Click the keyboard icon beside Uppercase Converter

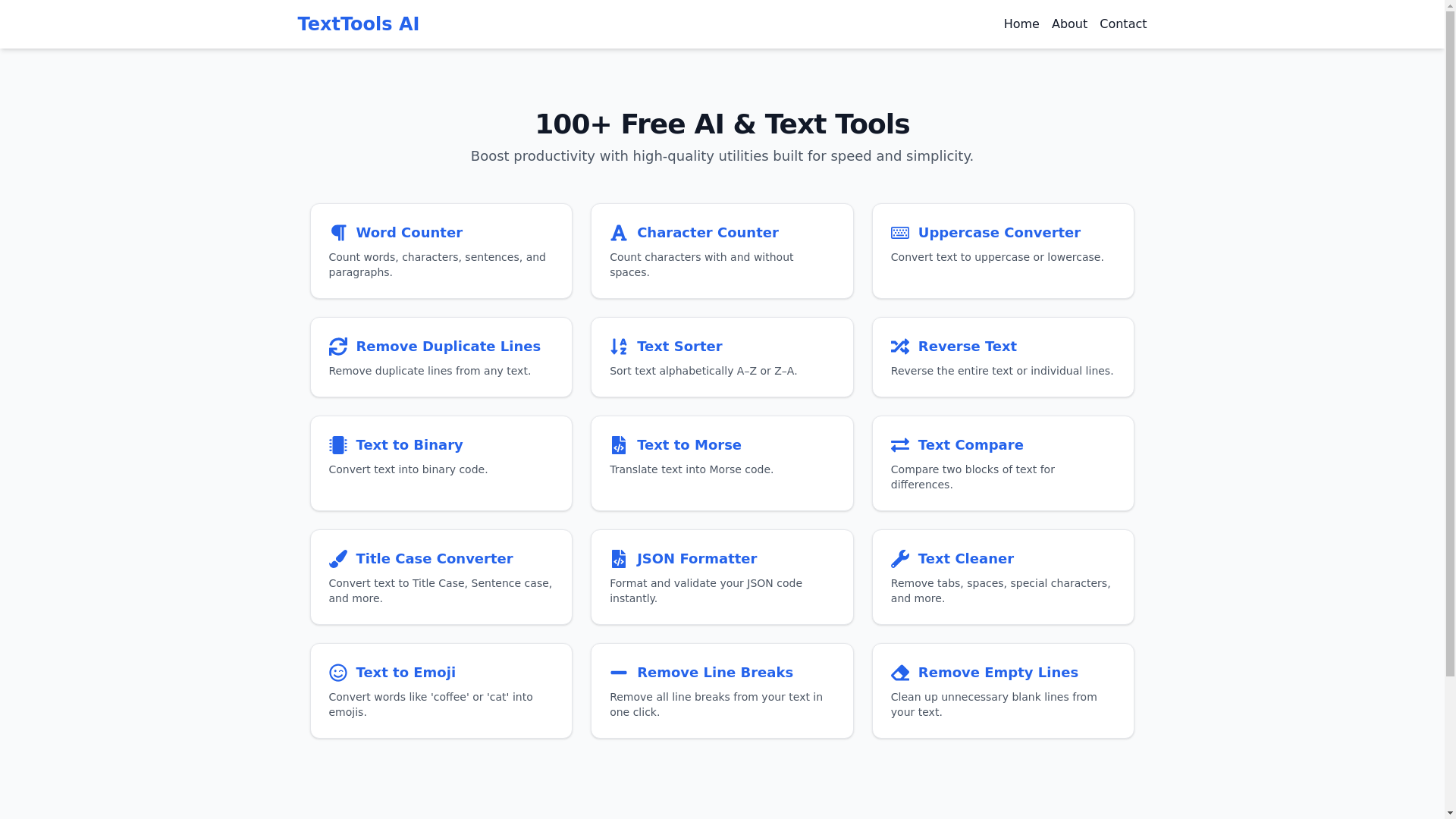tap(900, 233)
